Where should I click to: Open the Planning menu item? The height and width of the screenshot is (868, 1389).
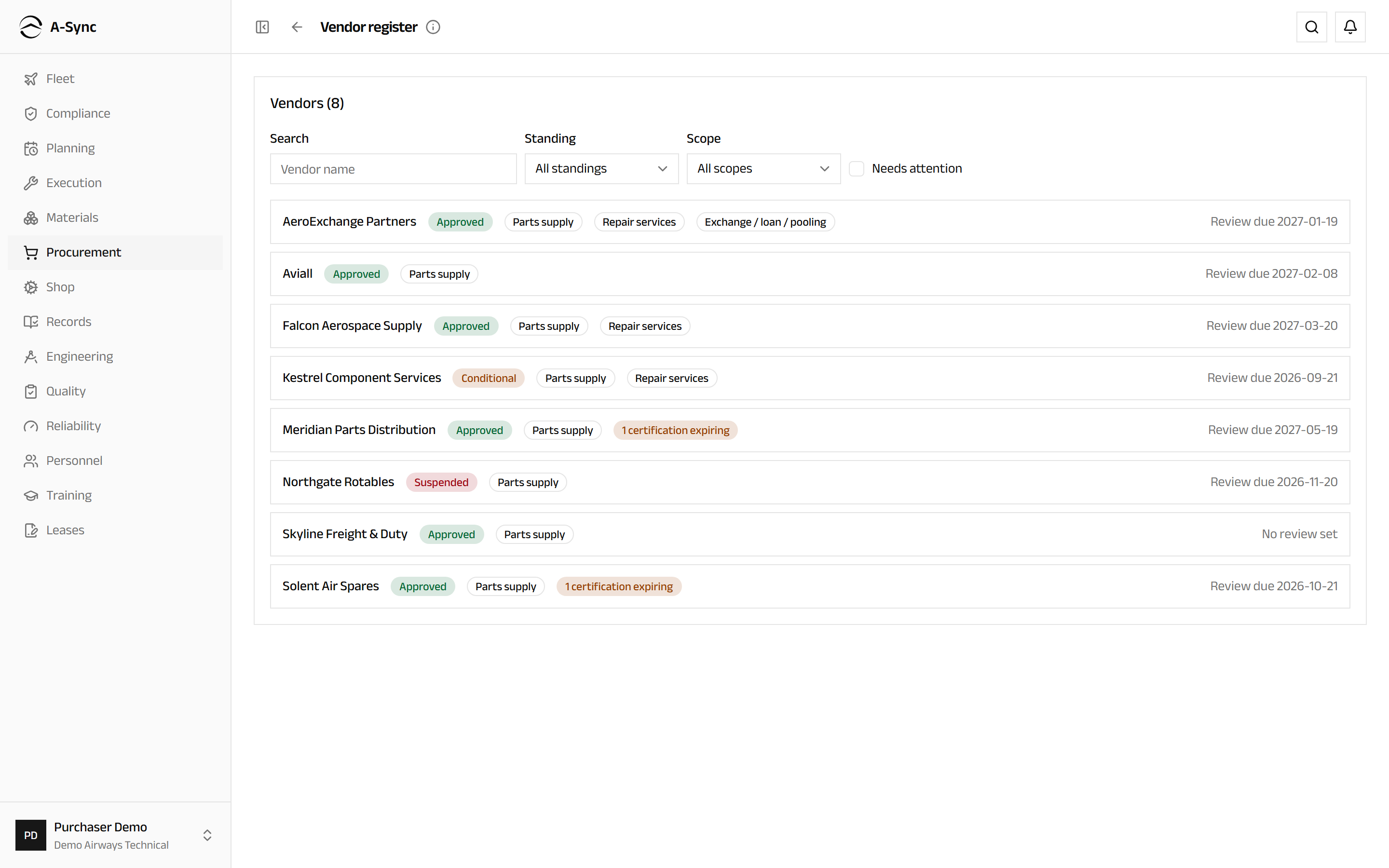pos(115,148)
